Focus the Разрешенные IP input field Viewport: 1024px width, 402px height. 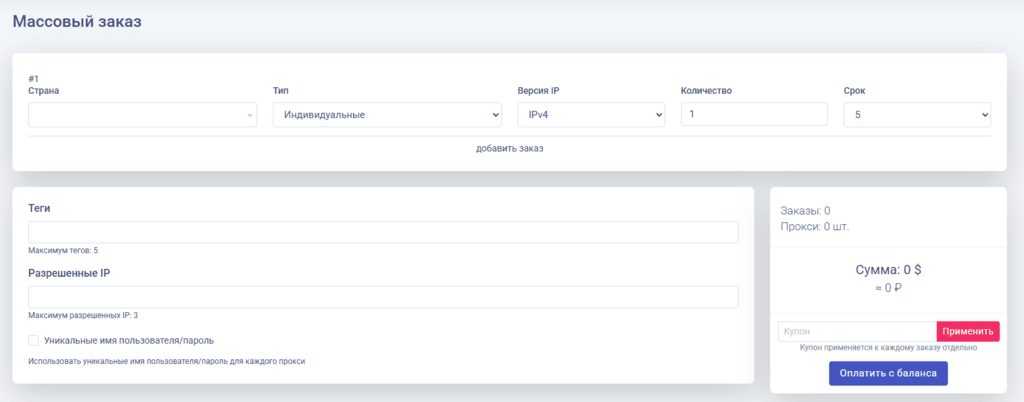coord(383,297)
